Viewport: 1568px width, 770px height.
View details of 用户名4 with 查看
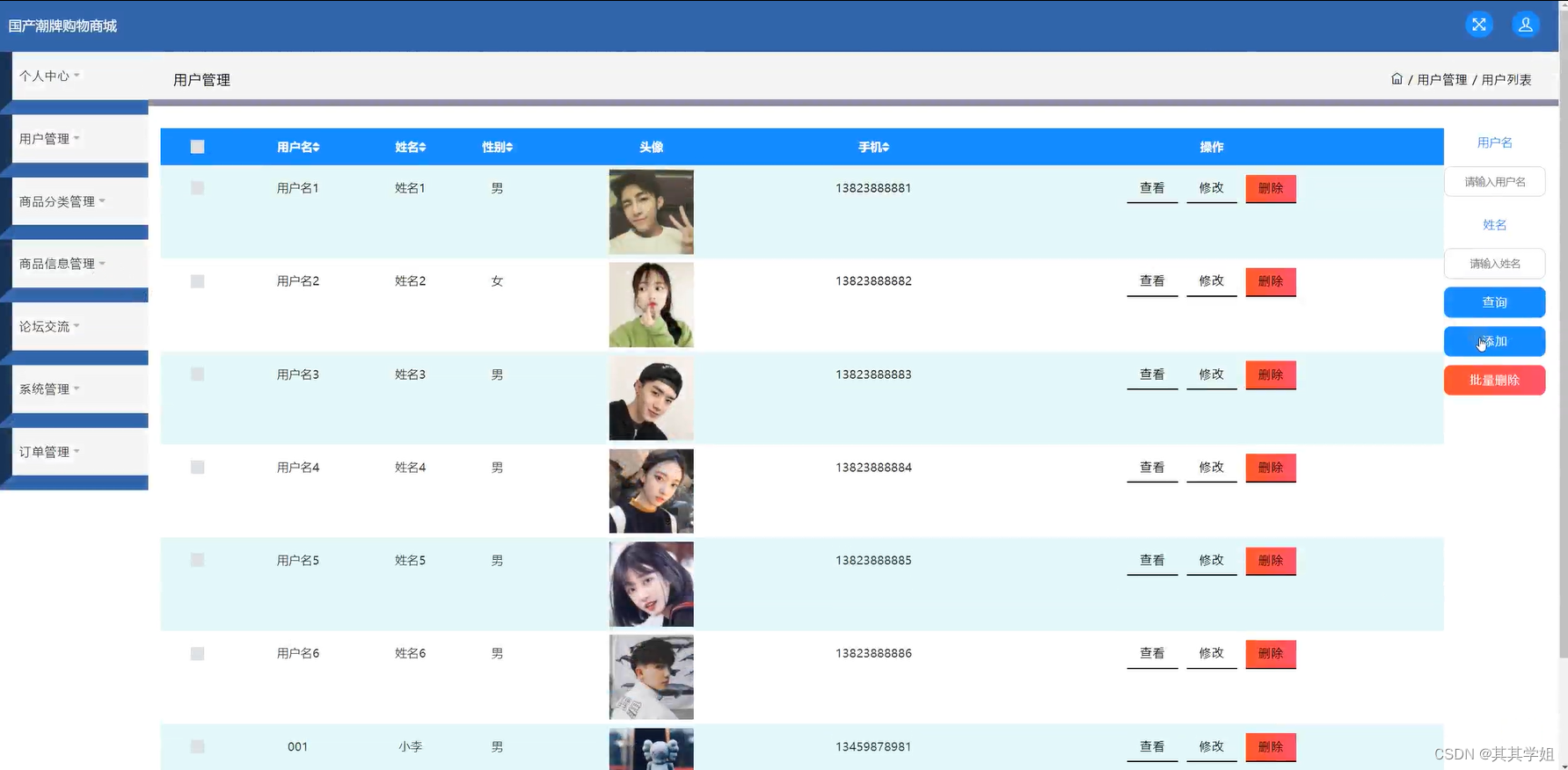pyautogui.click(x=1152, y=468)
